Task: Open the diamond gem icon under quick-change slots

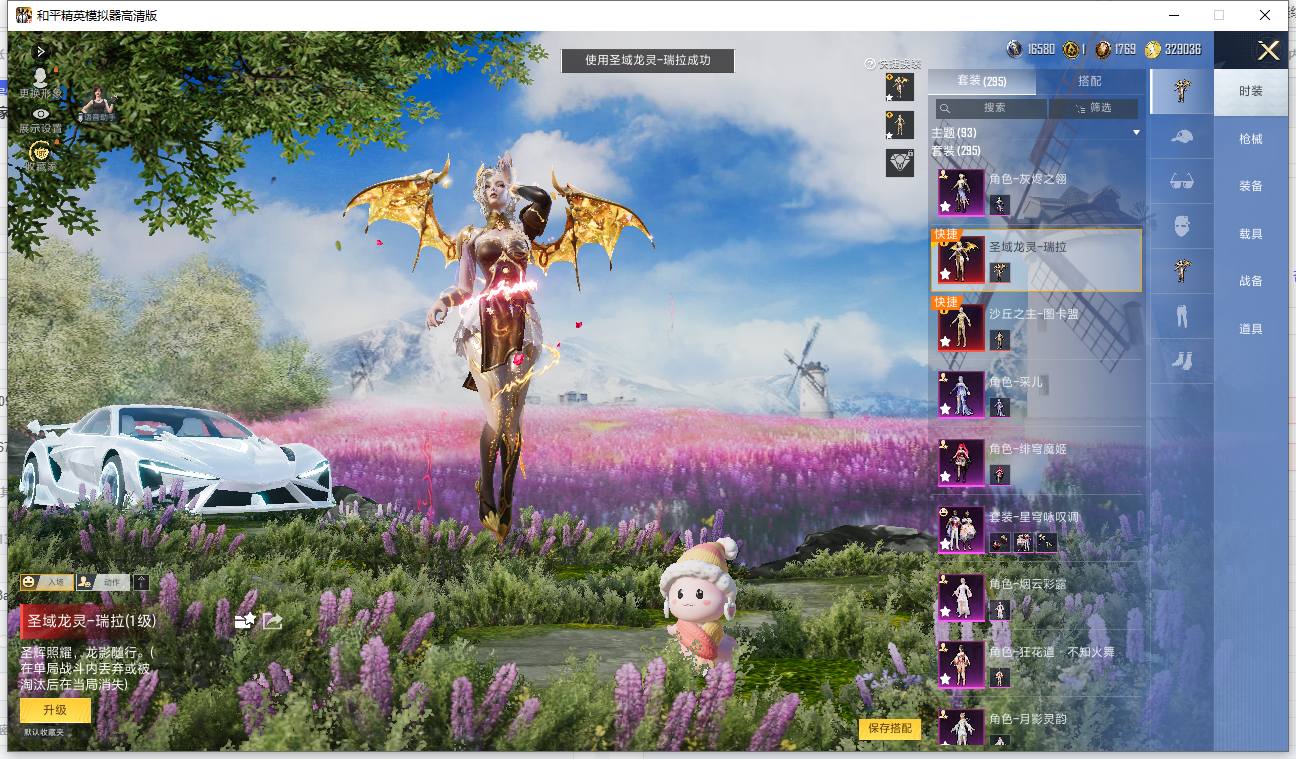Action: (901, 163)
